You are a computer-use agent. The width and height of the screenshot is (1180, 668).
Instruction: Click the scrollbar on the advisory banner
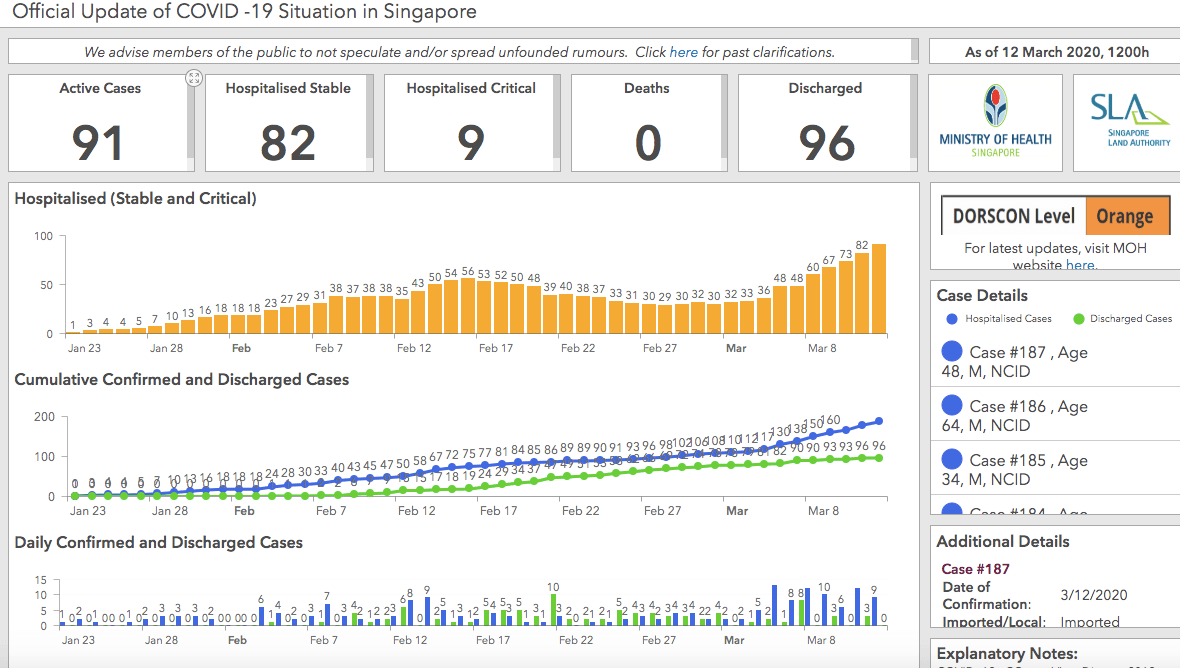914,51
